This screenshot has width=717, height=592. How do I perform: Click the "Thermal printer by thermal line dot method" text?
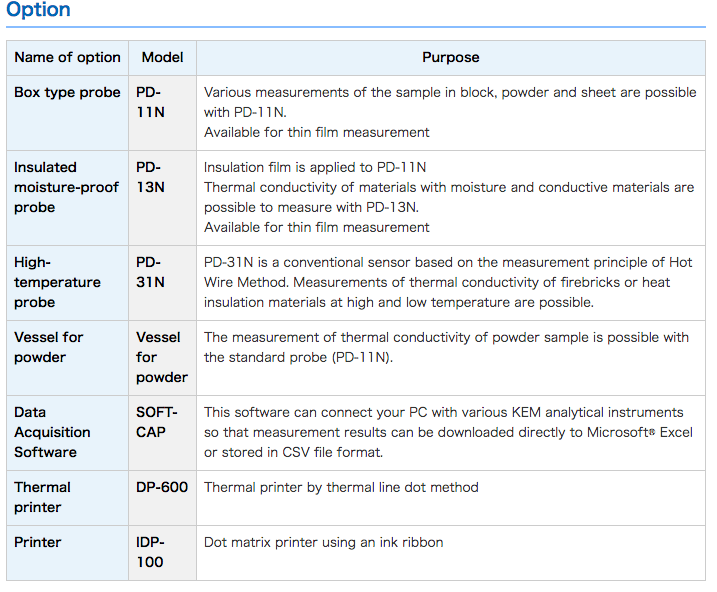[341, 488]
